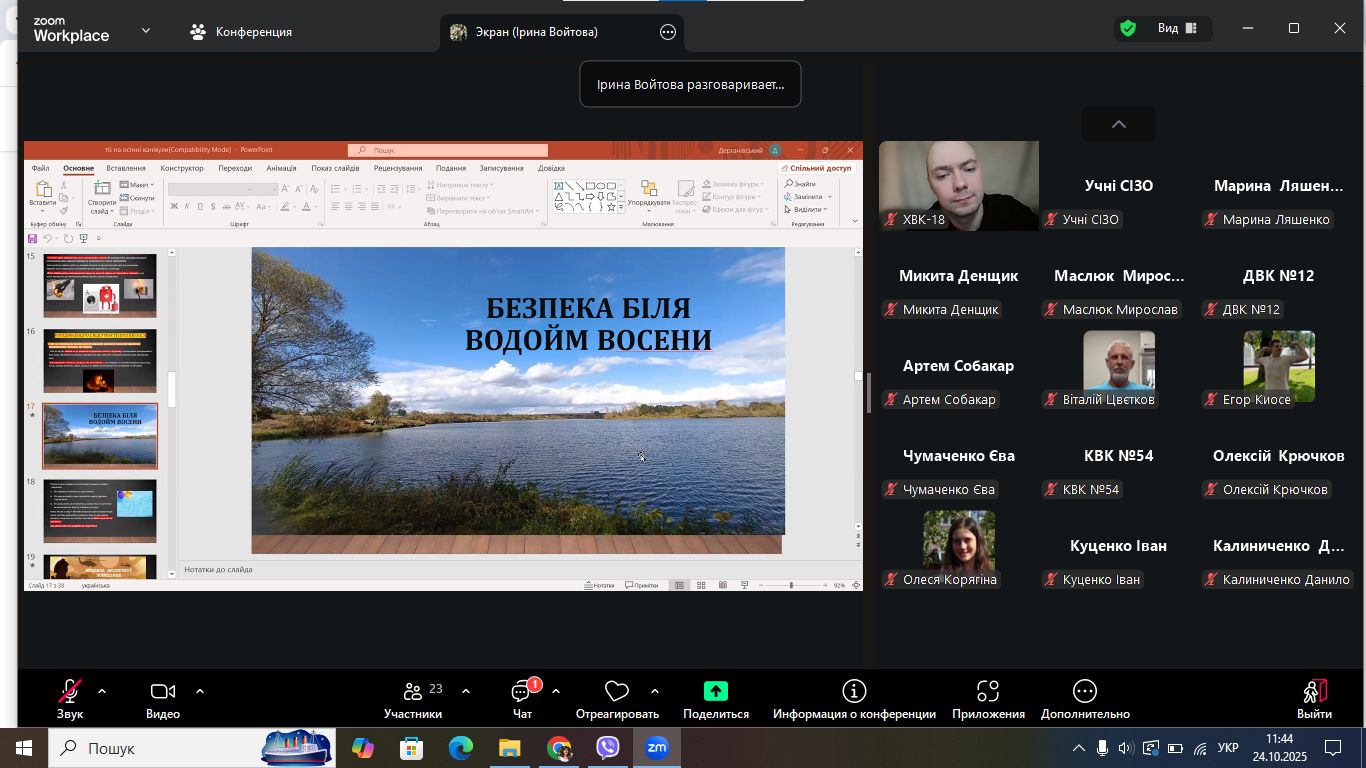This screenshot has height=768, width=1366.
Task: Launch Viber from the Windows taskbar
Action: [607, 748]
